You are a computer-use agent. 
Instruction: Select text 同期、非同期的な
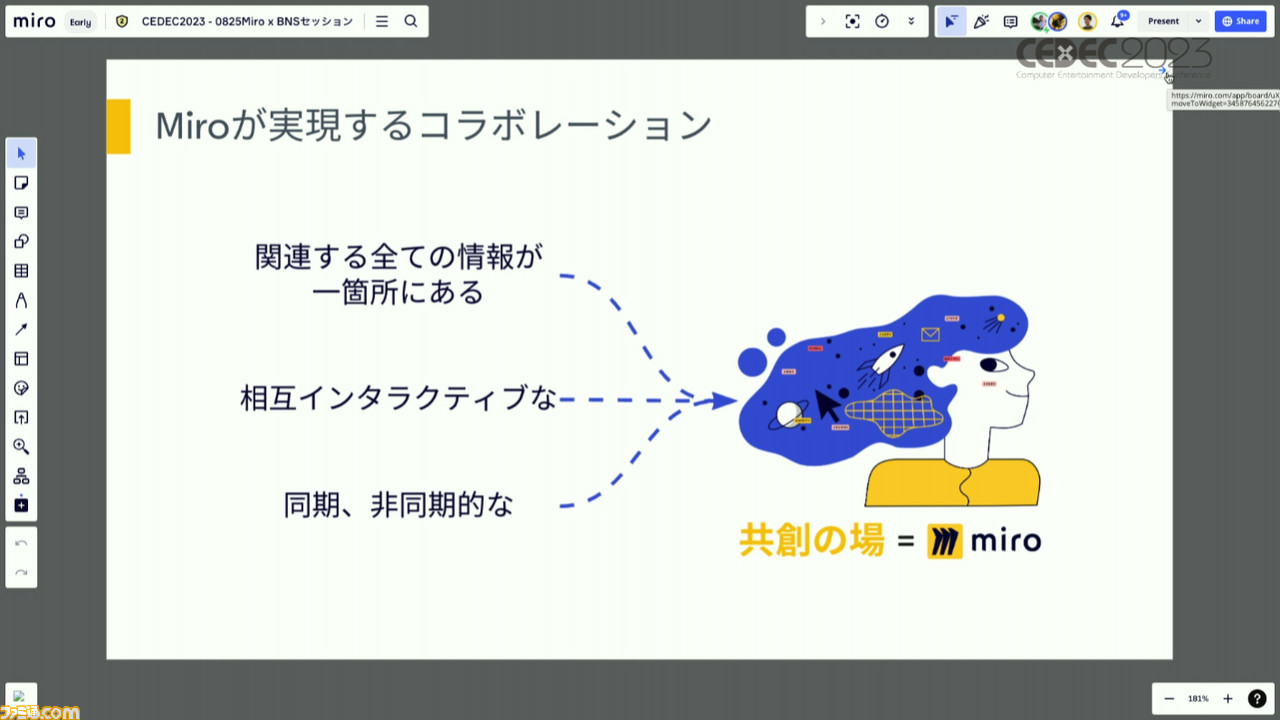[398, 505]
